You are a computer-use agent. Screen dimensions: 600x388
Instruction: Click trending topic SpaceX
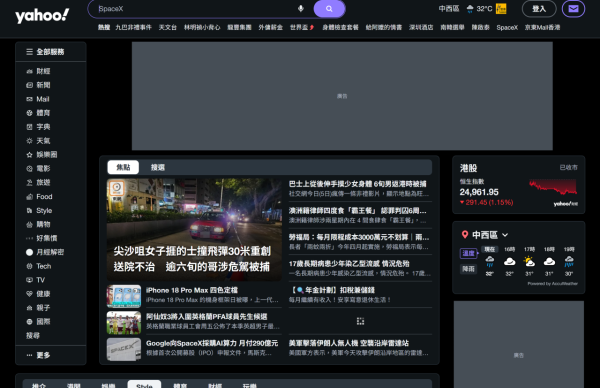pos(507,28)
